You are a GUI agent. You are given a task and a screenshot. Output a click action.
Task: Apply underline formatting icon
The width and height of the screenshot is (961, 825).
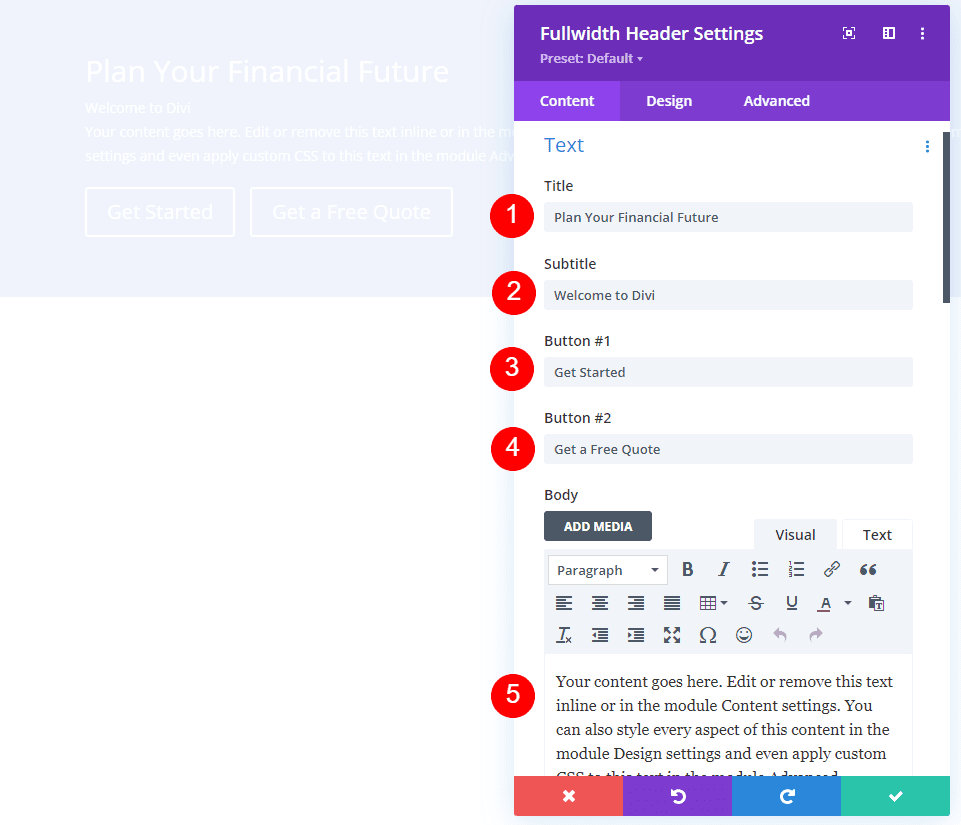coord(791,603)
